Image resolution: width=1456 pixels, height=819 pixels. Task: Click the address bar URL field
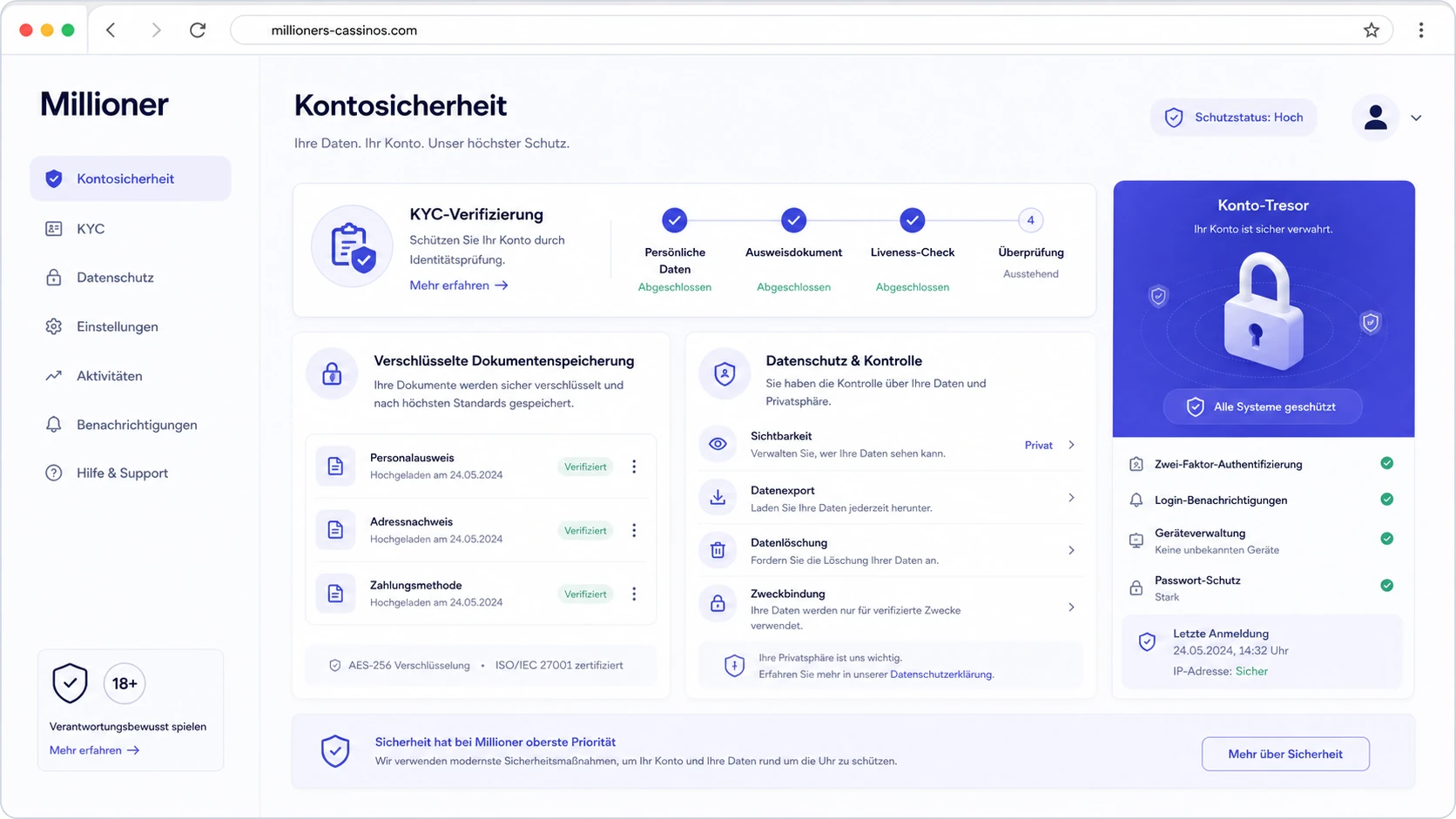coord(812,30)
